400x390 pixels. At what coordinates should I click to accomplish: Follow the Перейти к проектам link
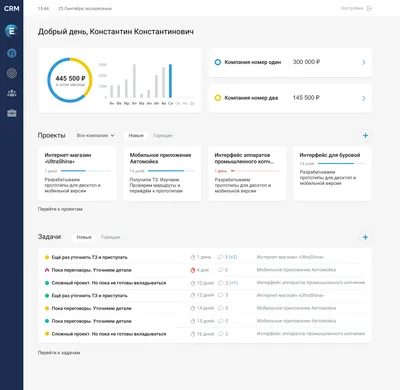coord(60,209)
